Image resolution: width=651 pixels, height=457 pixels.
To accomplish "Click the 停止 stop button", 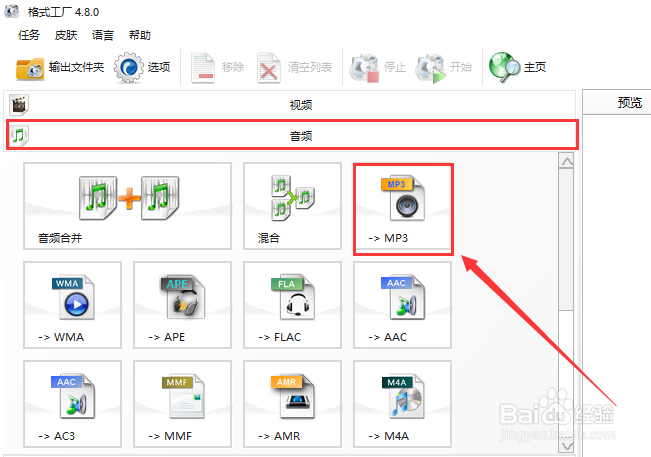I will click(x=378, y=67).
